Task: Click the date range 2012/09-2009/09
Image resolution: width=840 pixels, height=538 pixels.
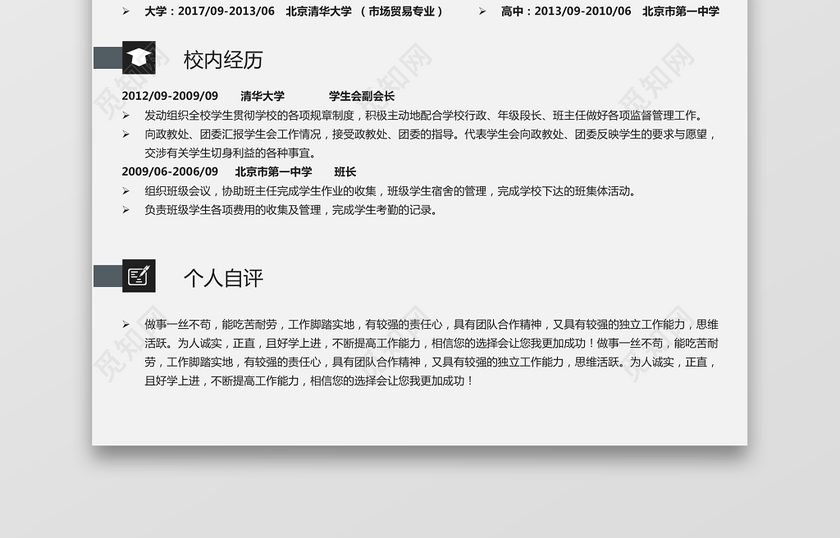Action: (170, 96)
